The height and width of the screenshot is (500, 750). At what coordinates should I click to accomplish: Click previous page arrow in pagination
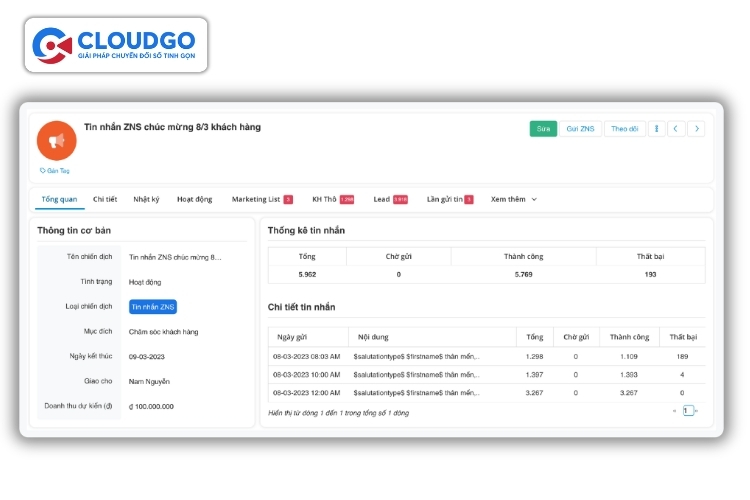coord(676,411)
